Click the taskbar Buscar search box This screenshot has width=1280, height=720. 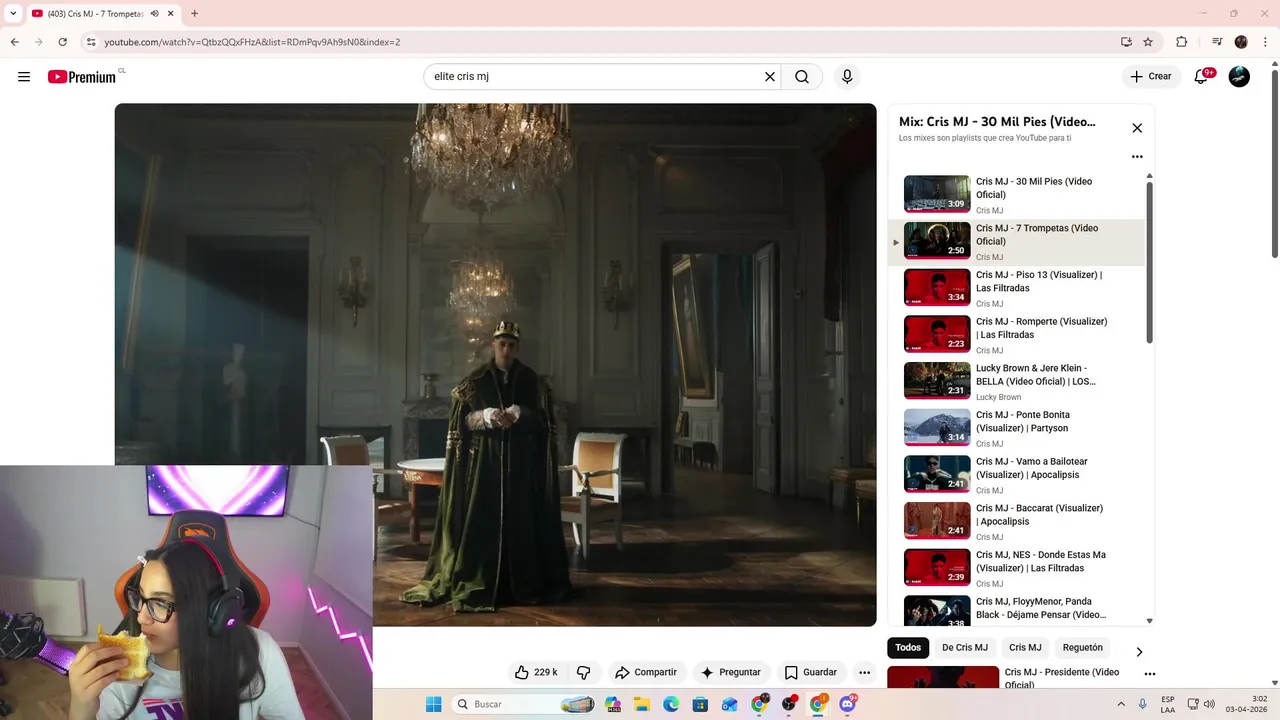pyautogui.click(x=524, y=704)
